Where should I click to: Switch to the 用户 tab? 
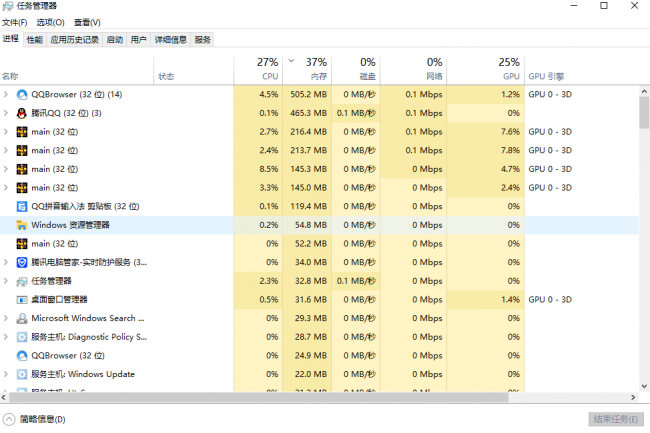coord(138,40)
